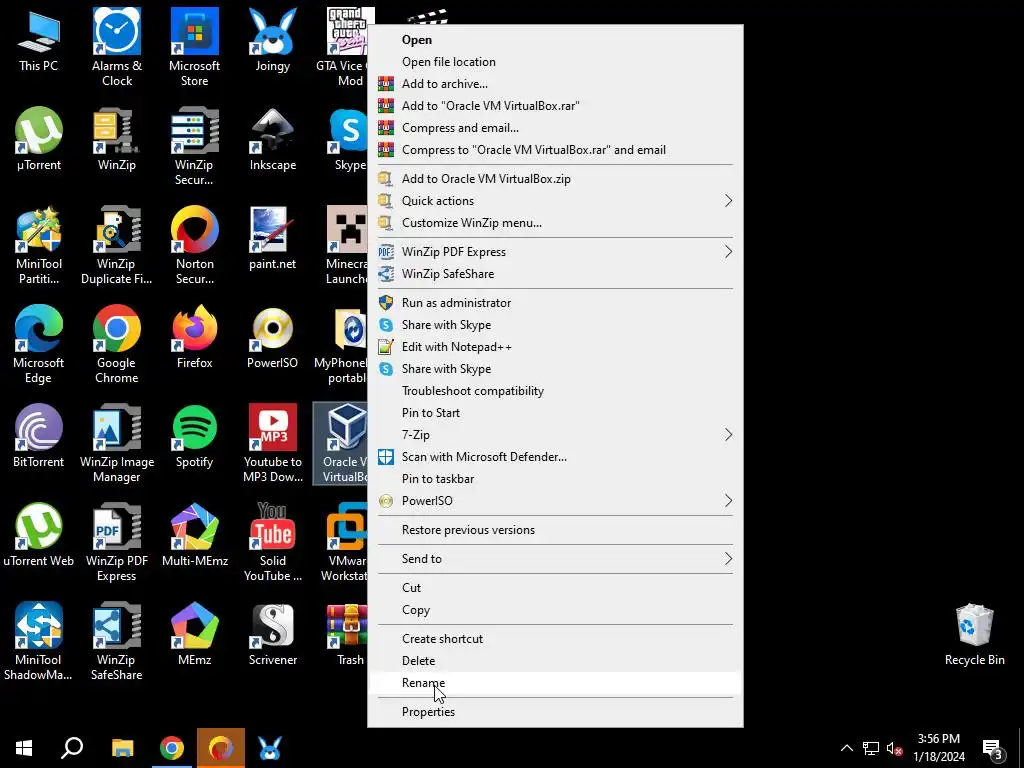Click the WinZip PDF Express desktop icon
The height and width of the screenshot is (768, 1024).
[116, 543]
